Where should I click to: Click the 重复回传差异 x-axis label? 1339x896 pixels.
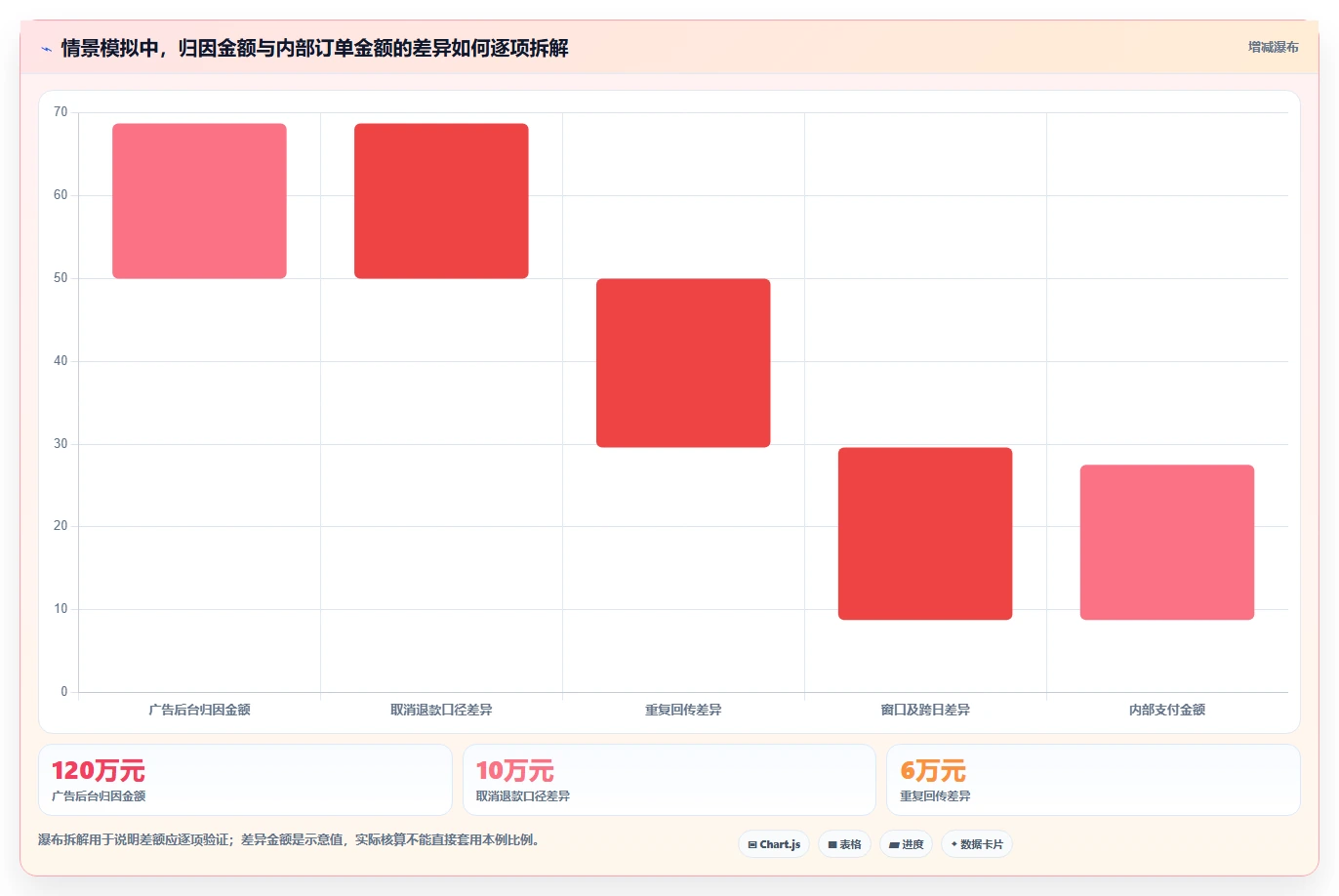683,710
